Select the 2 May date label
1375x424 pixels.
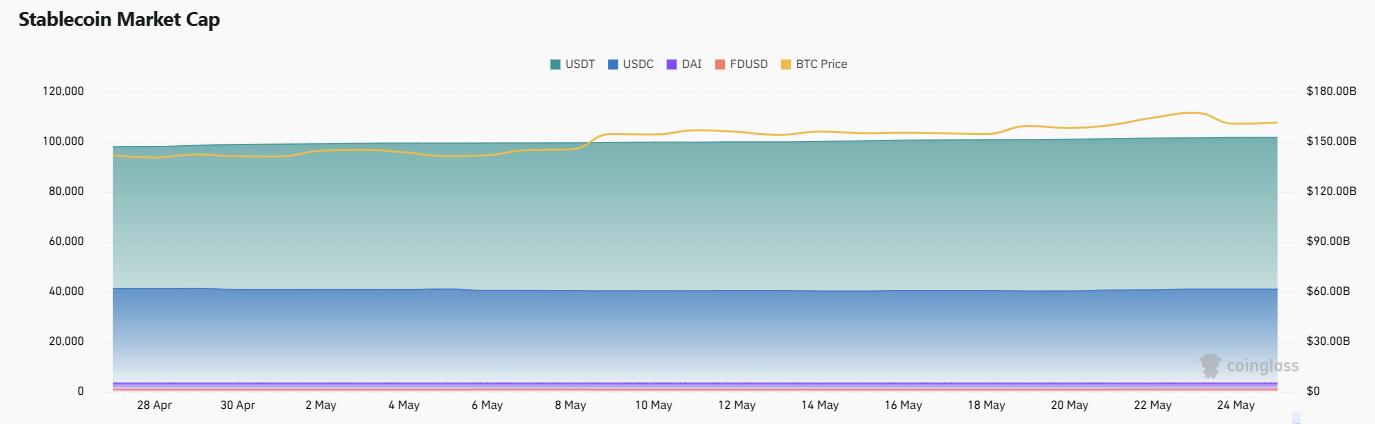pos(320,405)
